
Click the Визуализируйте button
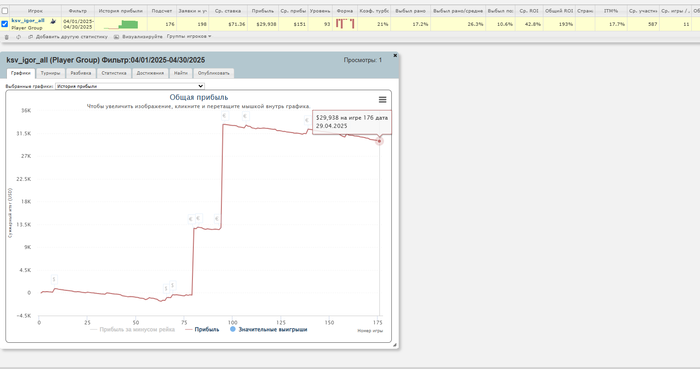(x=138, y=37)
